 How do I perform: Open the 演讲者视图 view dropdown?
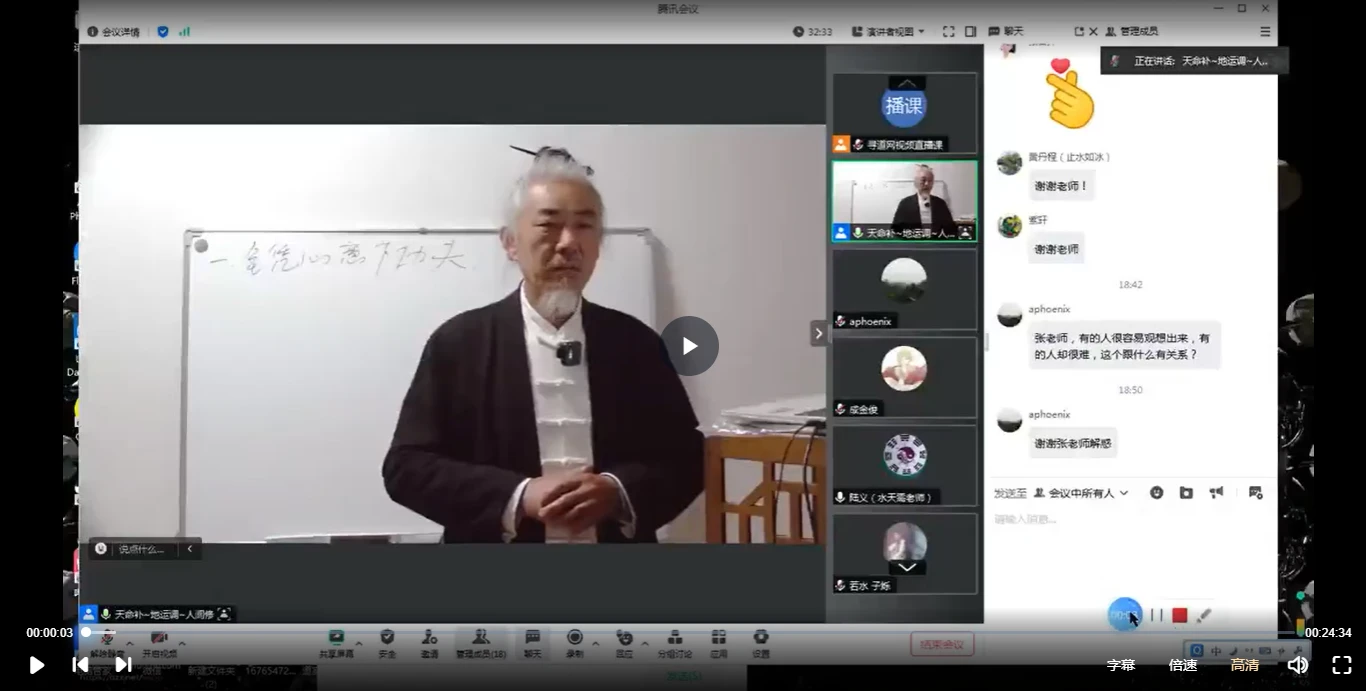tap(888, 32)
